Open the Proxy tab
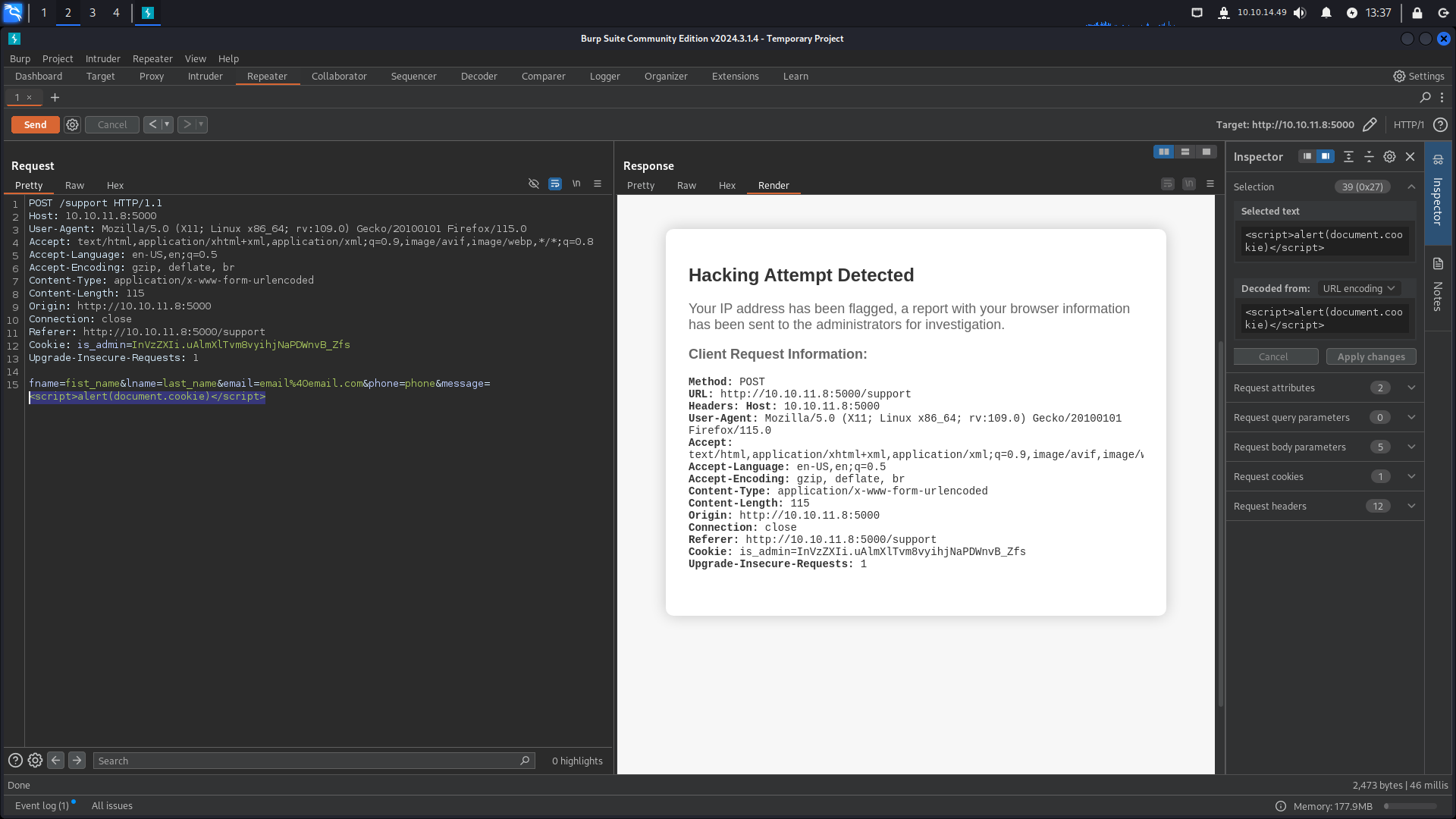 pos(152,76)
